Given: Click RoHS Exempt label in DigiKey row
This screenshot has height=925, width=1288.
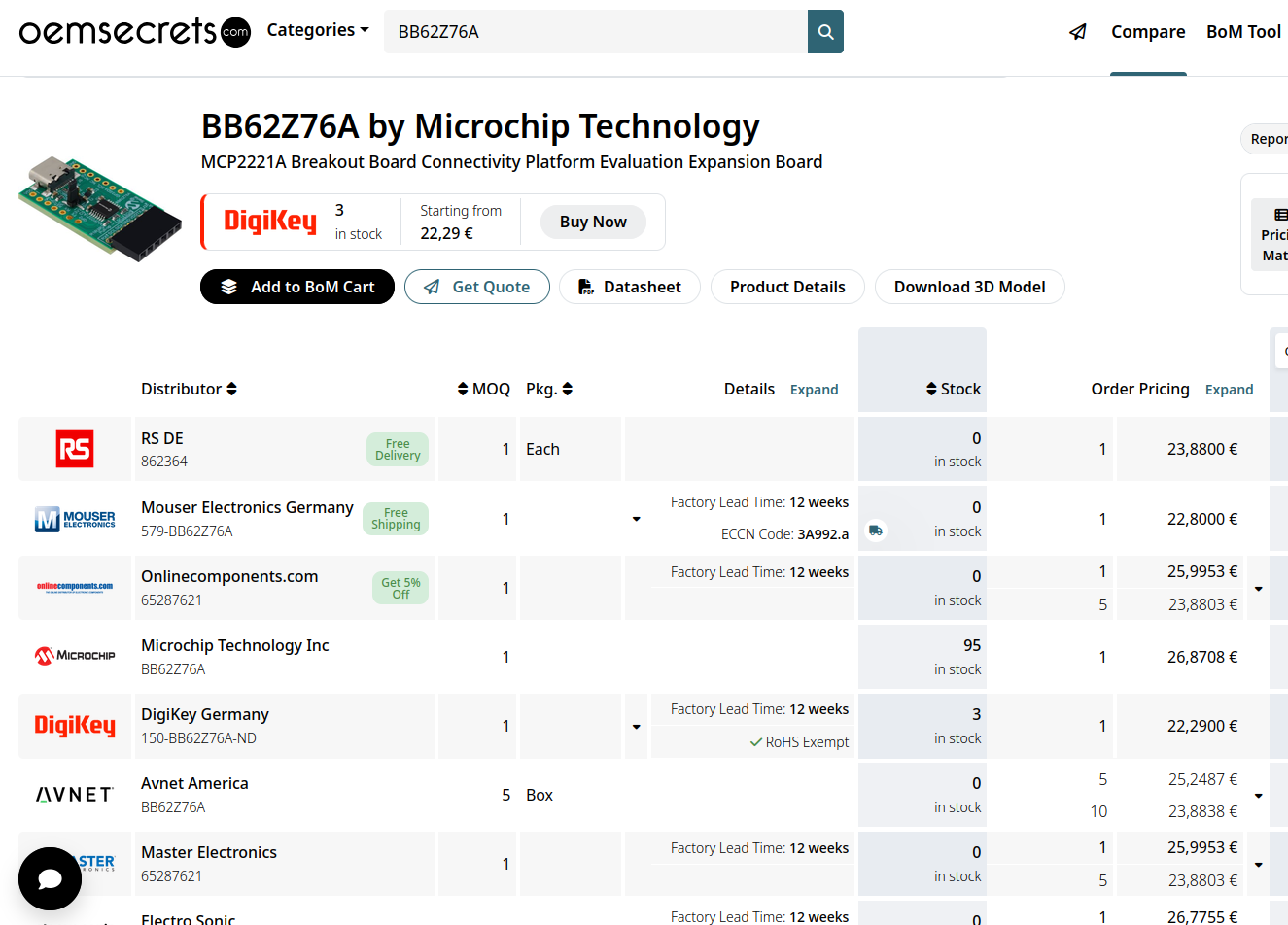Looking at the screenshot, I should [799, 742].
